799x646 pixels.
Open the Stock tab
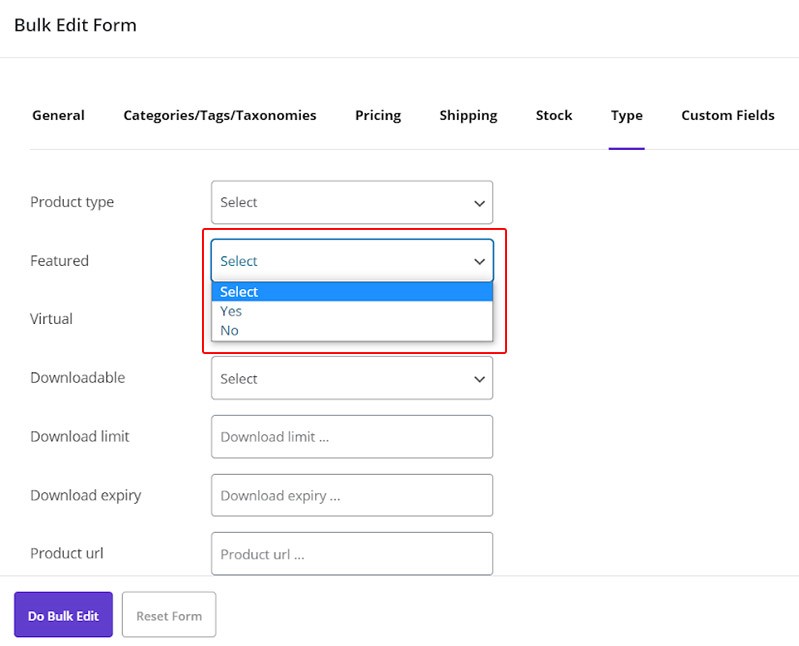pos(554,115)
